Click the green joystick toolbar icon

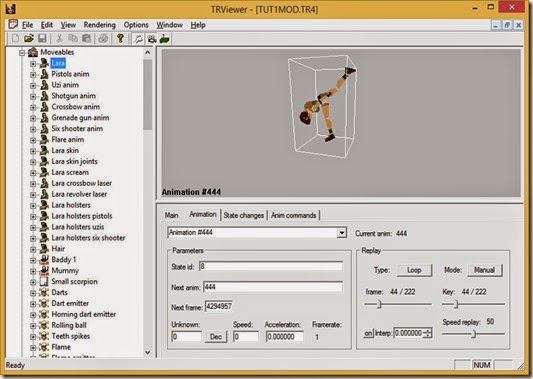165,39
